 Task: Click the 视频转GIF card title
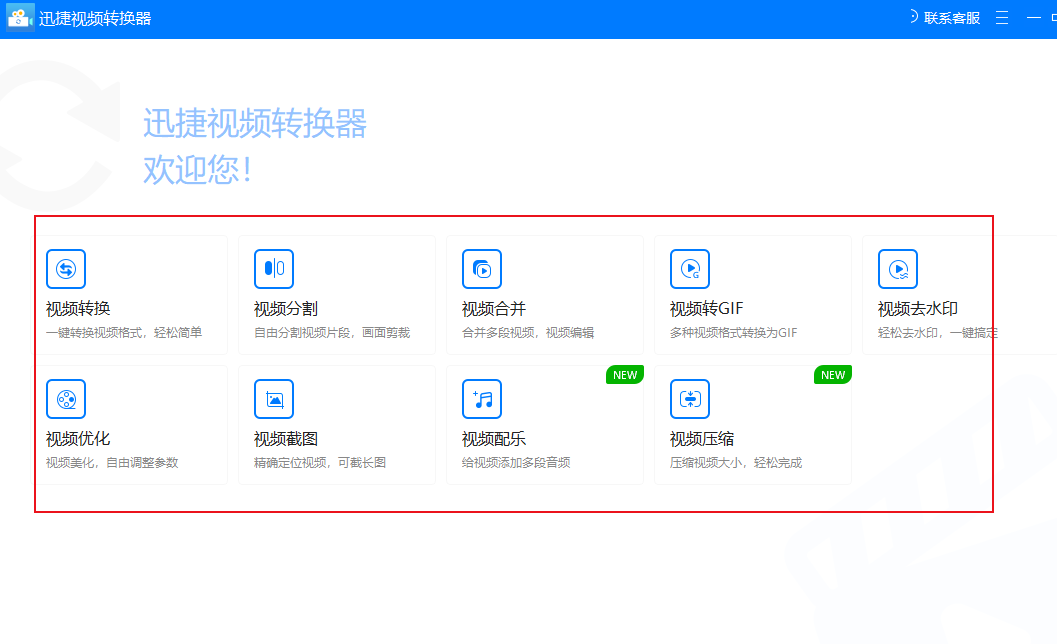706,309
